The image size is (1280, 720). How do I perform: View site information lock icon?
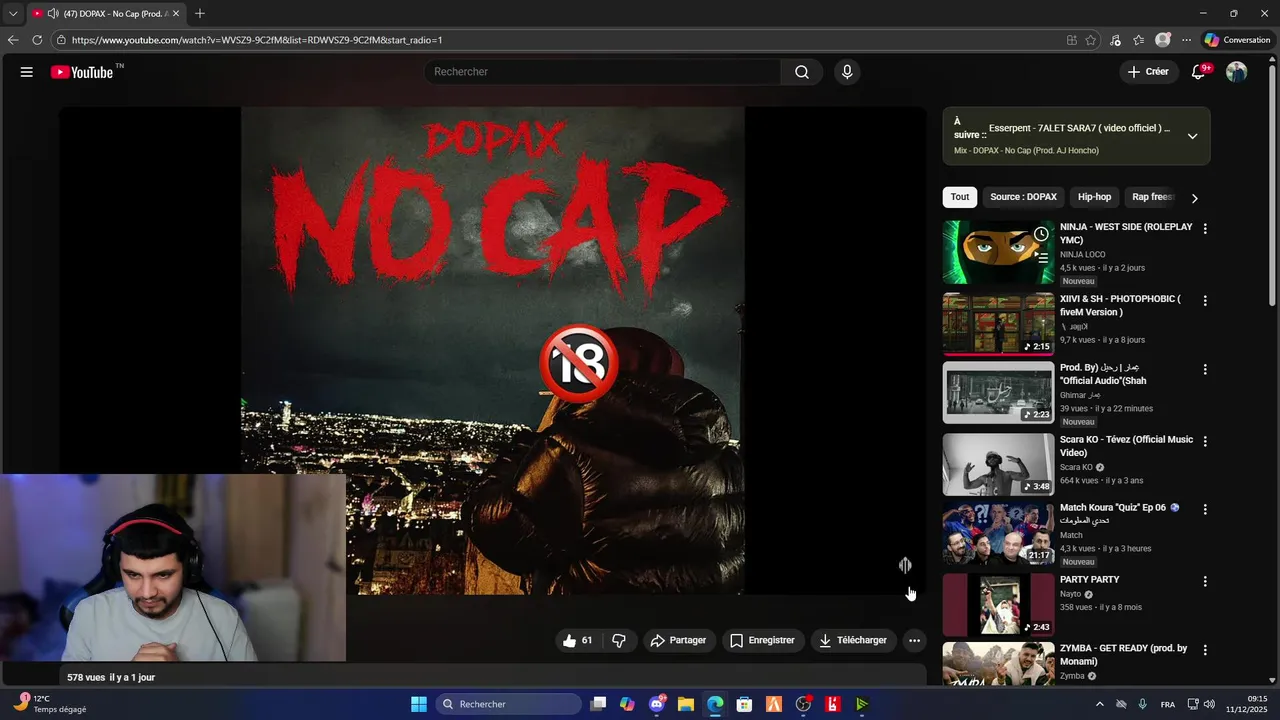[x=61, y=40]
